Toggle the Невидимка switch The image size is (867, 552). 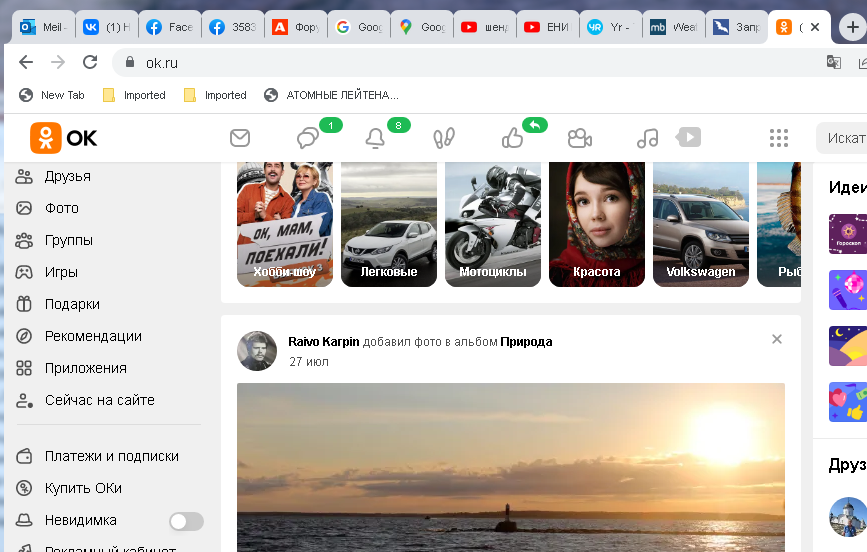click(186, 521)
